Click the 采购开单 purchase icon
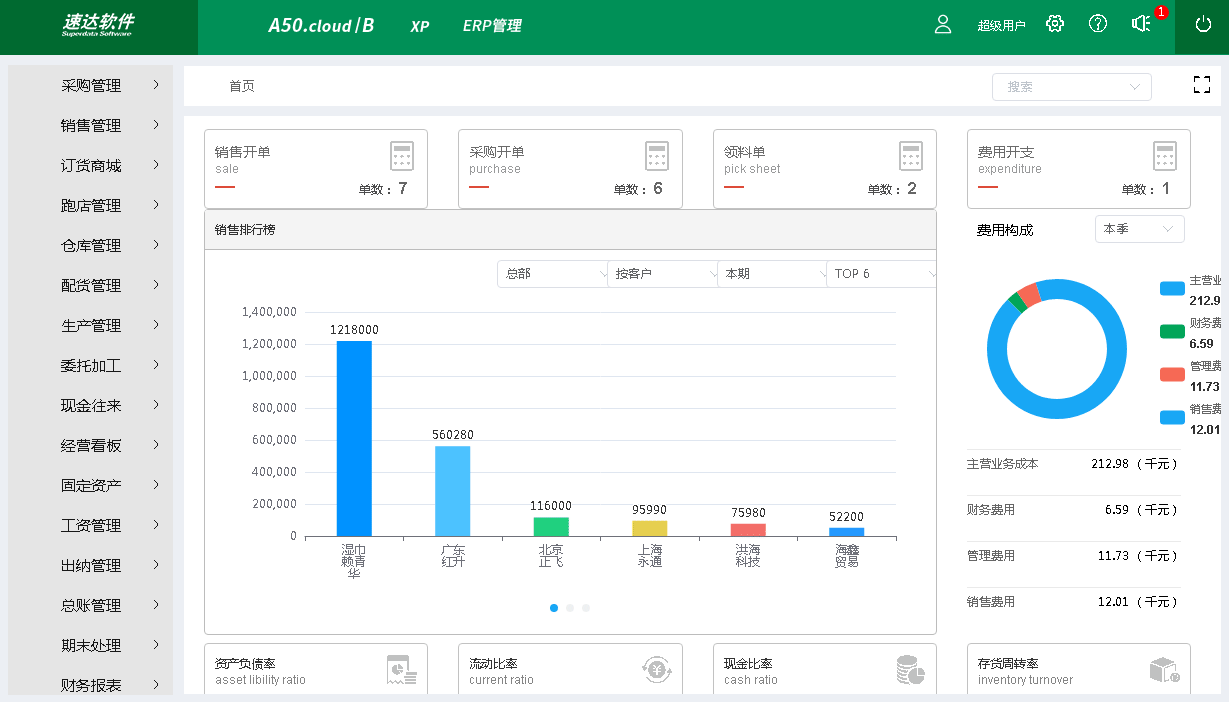The width and height of the screenshot is (1229, 702). (x=656, y=155)
